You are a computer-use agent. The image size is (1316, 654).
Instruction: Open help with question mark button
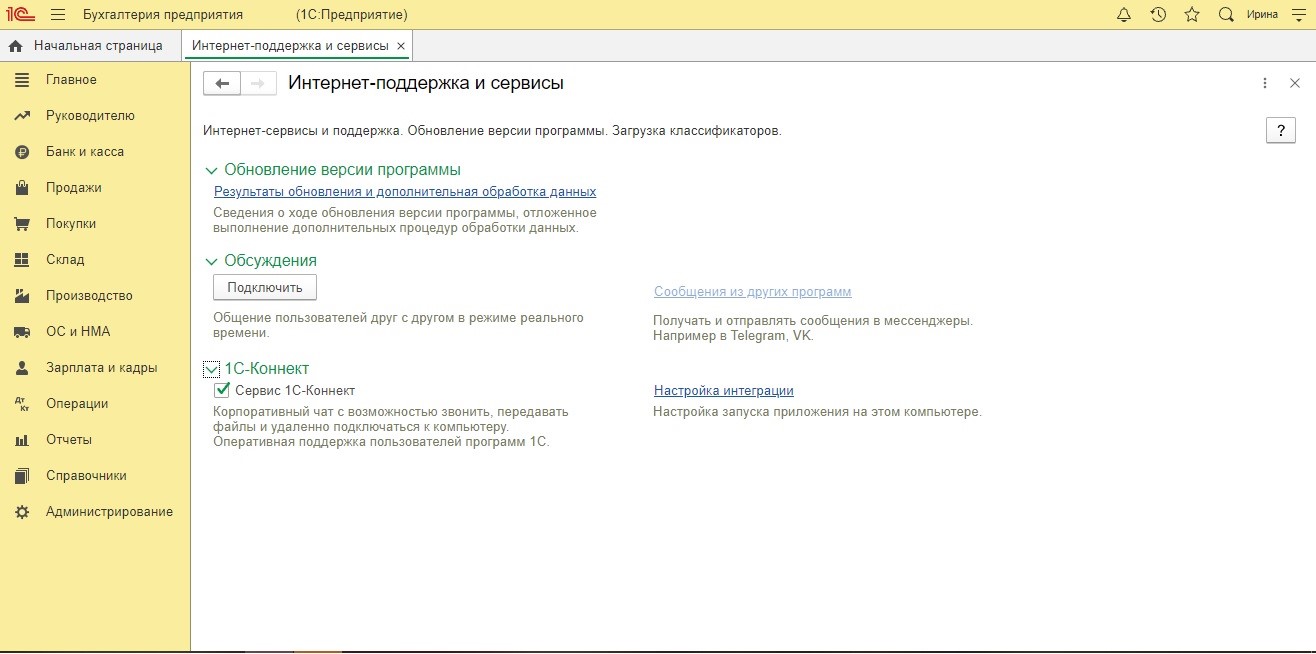point(1280,131)
